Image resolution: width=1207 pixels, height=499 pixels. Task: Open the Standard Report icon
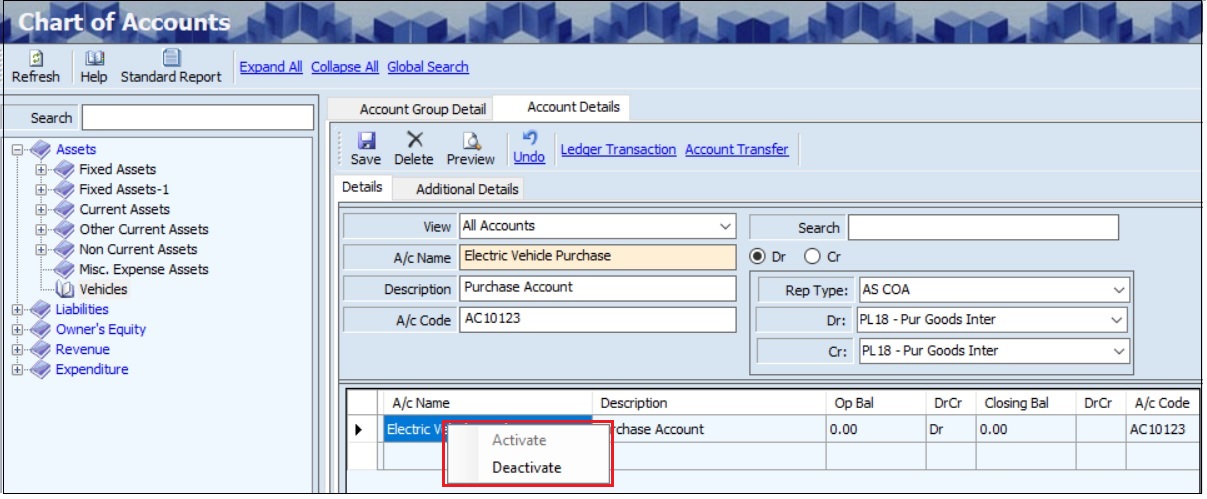click(171, 58)
